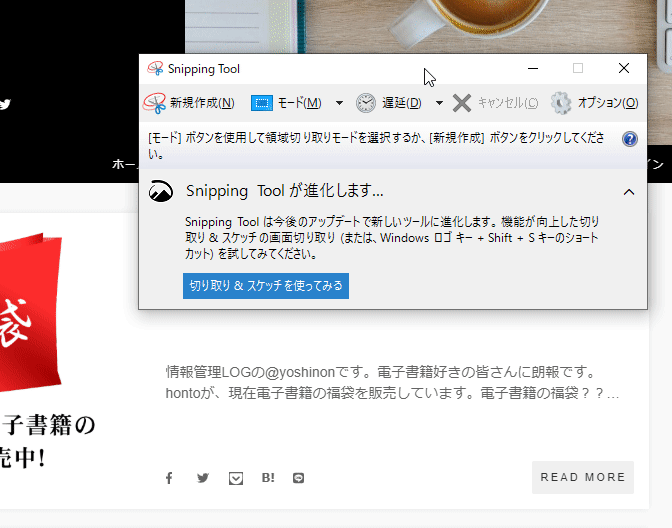Share via Hatena Bookmark B! icon
Viewport: 672px width, 528px height.
tap(268, 477)
